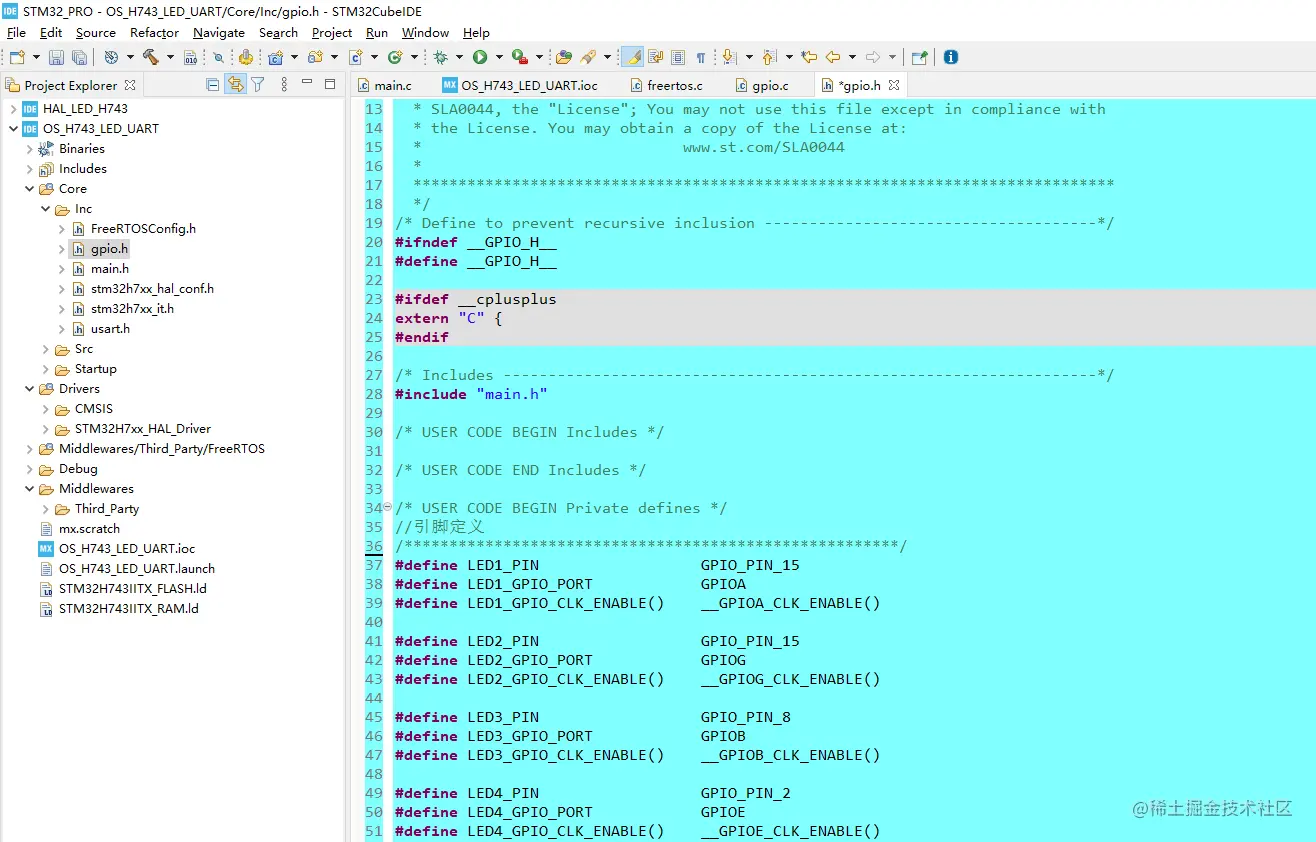The width and height of the screenshot is (1316, 842).
Task: Expand the HAL_LED_H743 project
Action: pos(13,109)
